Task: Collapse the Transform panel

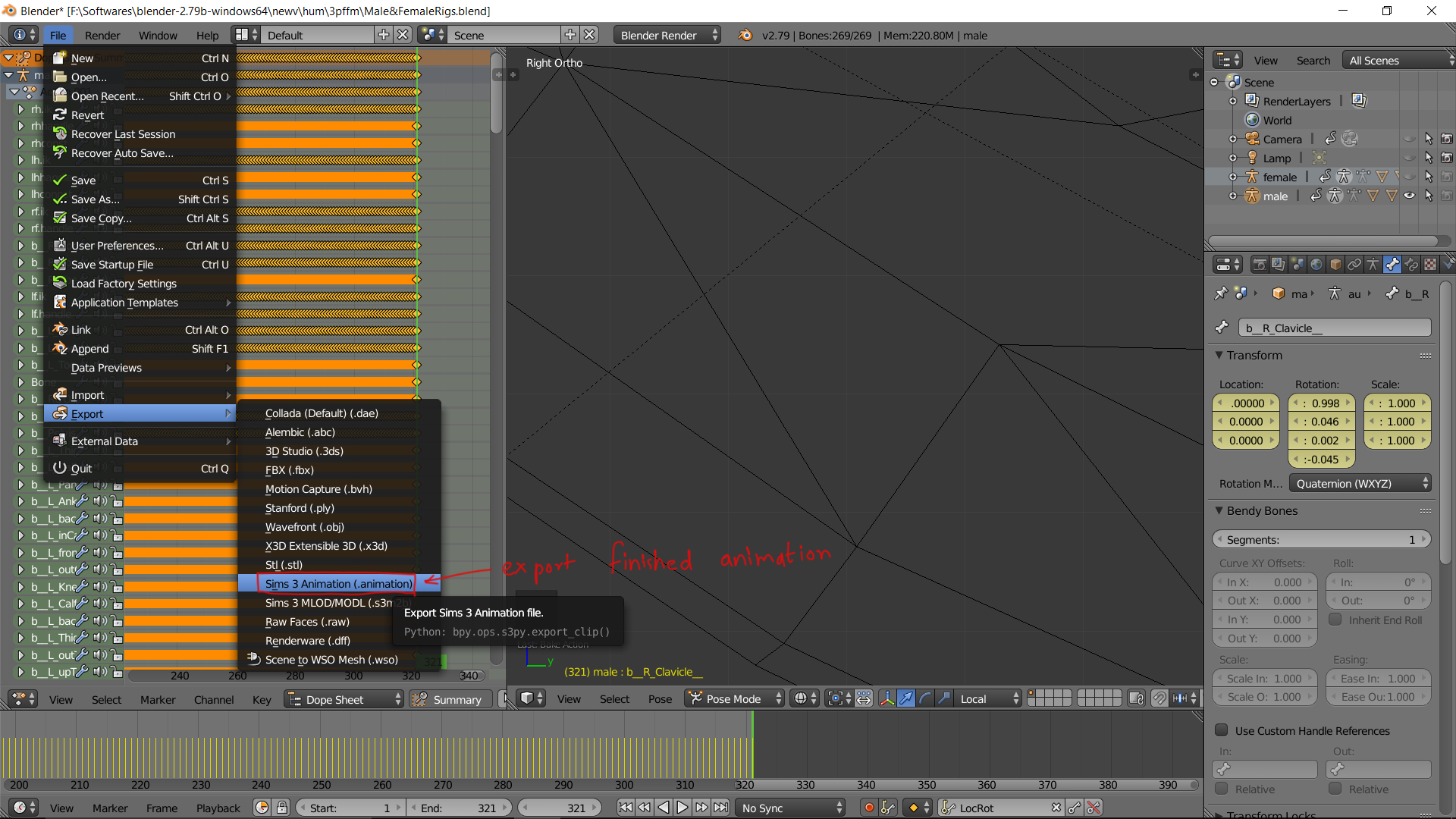Action: pos(1219,356)
